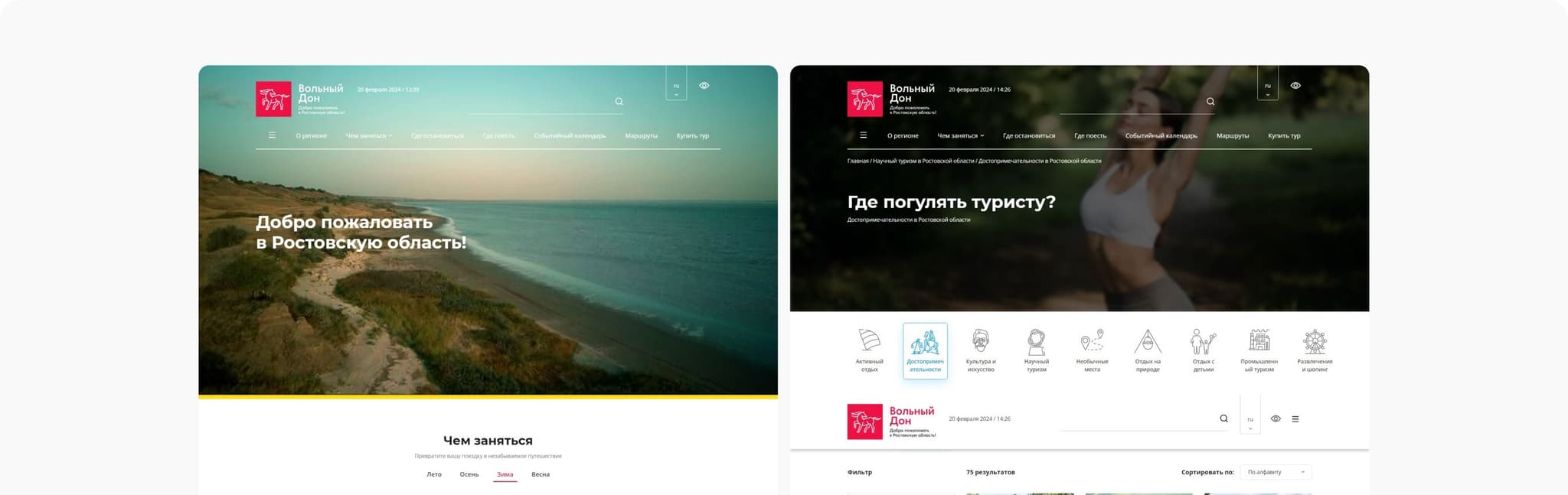Click the Главная breadcrumb link

(x=857, y=161)
